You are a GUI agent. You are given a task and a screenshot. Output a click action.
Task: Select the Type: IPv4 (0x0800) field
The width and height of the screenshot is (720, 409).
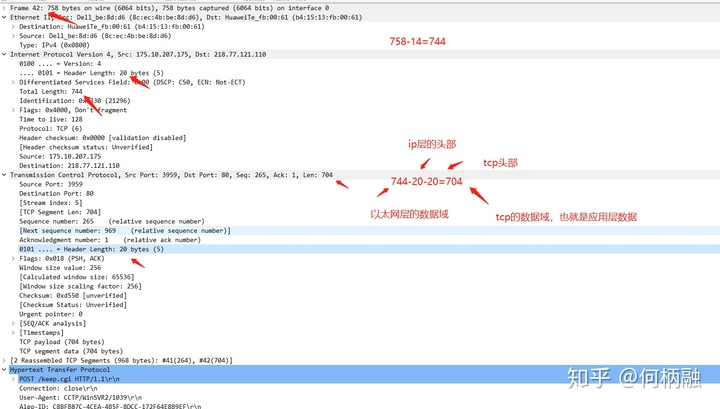[x=54, y=45]
